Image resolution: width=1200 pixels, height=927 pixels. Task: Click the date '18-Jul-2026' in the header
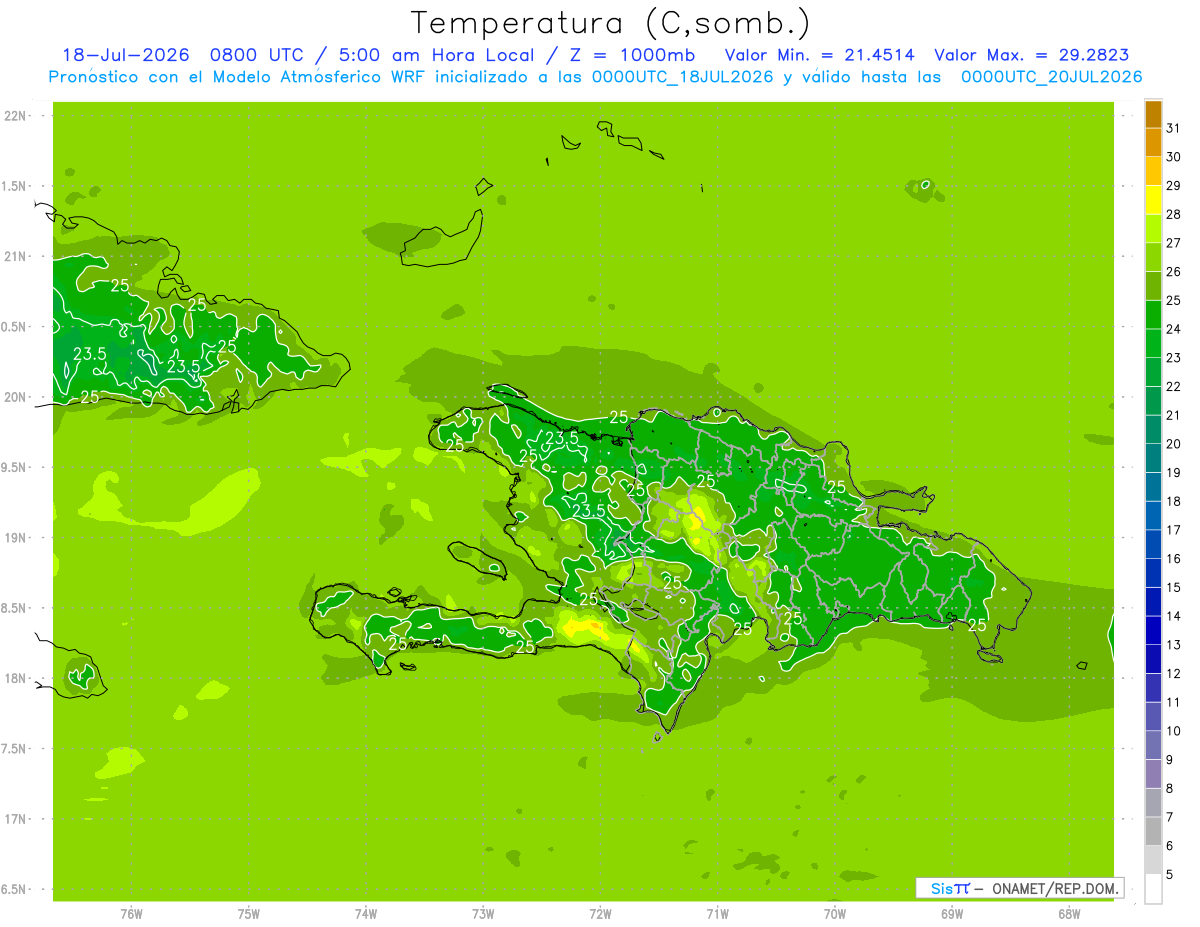(x=125, y=55)
